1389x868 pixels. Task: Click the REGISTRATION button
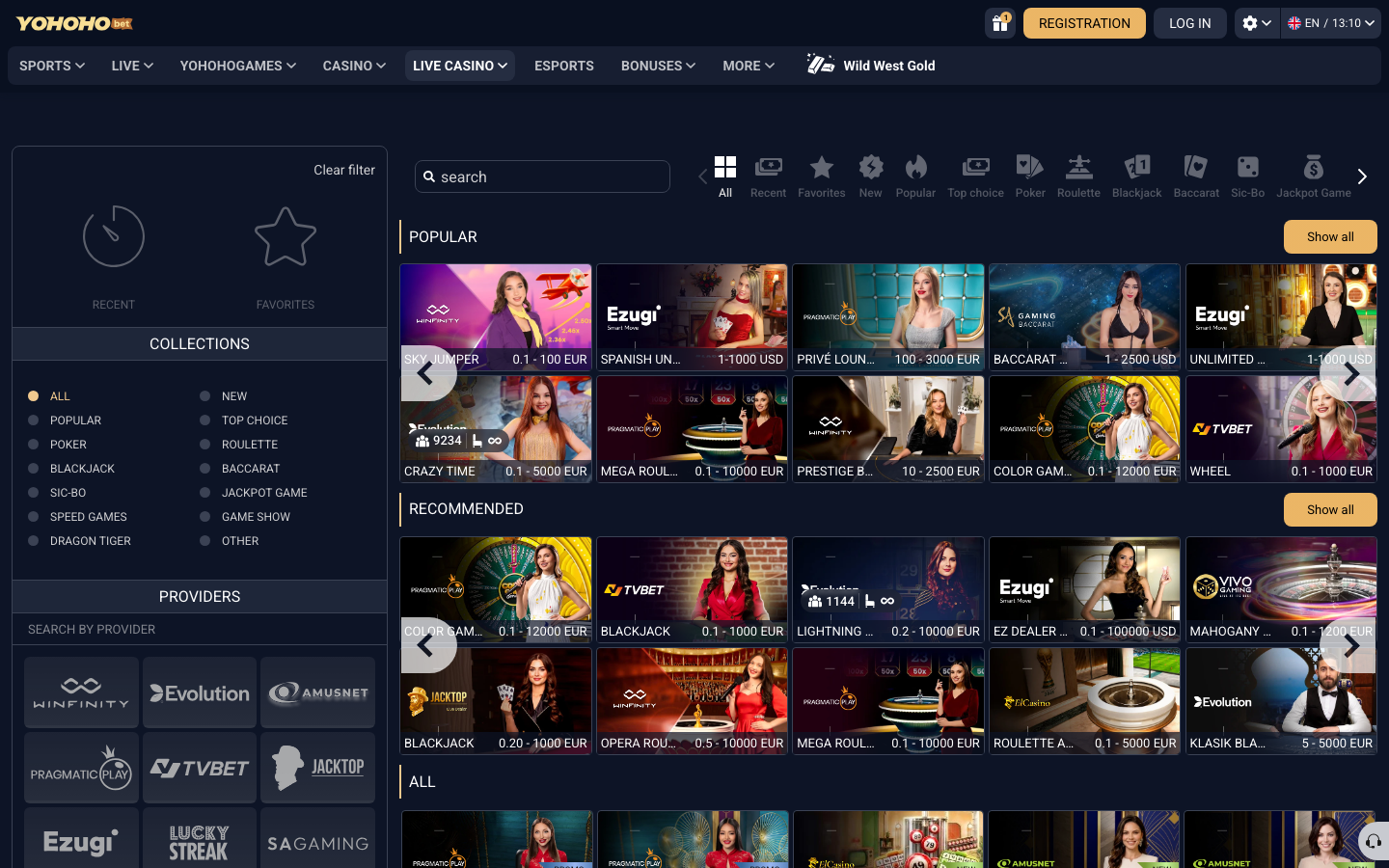[x=1084, y=23]
